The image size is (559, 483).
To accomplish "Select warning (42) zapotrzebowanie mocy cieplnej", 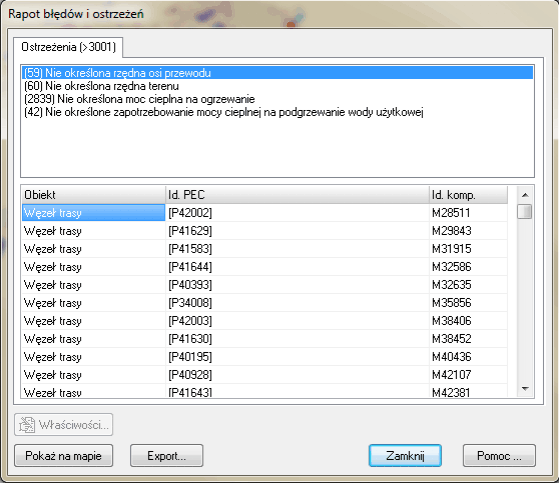I will coord(277,112).
